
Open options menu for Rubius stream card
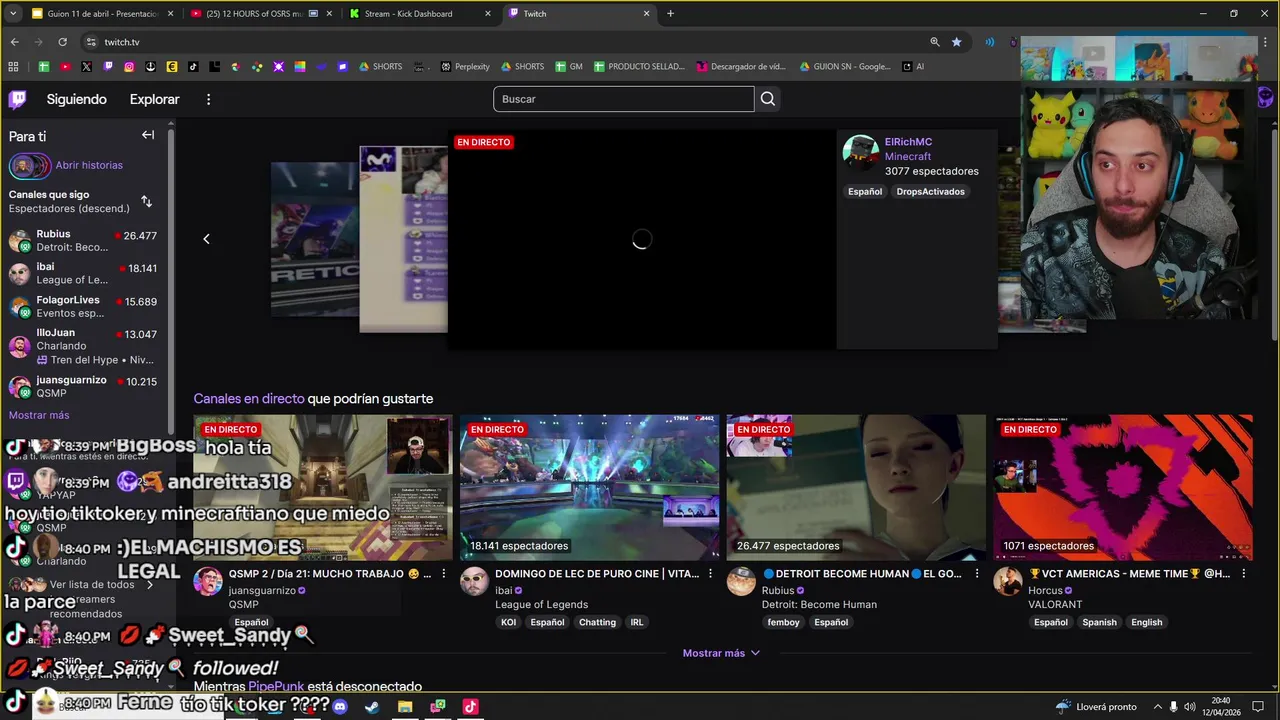pos(977,574)
